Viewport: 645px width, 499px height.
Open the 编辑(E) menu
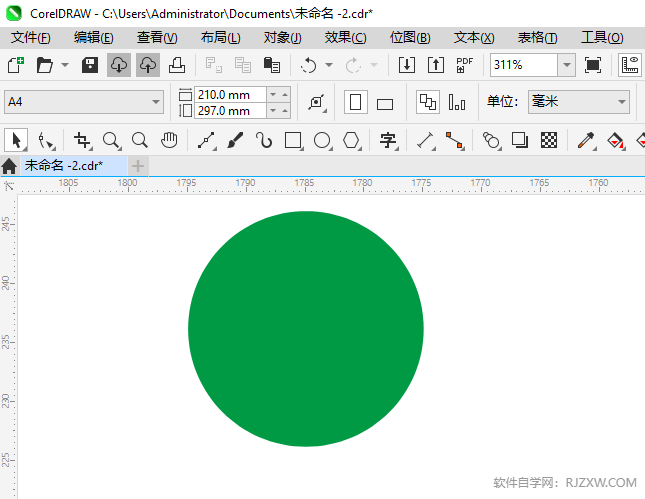pos(94,38)
